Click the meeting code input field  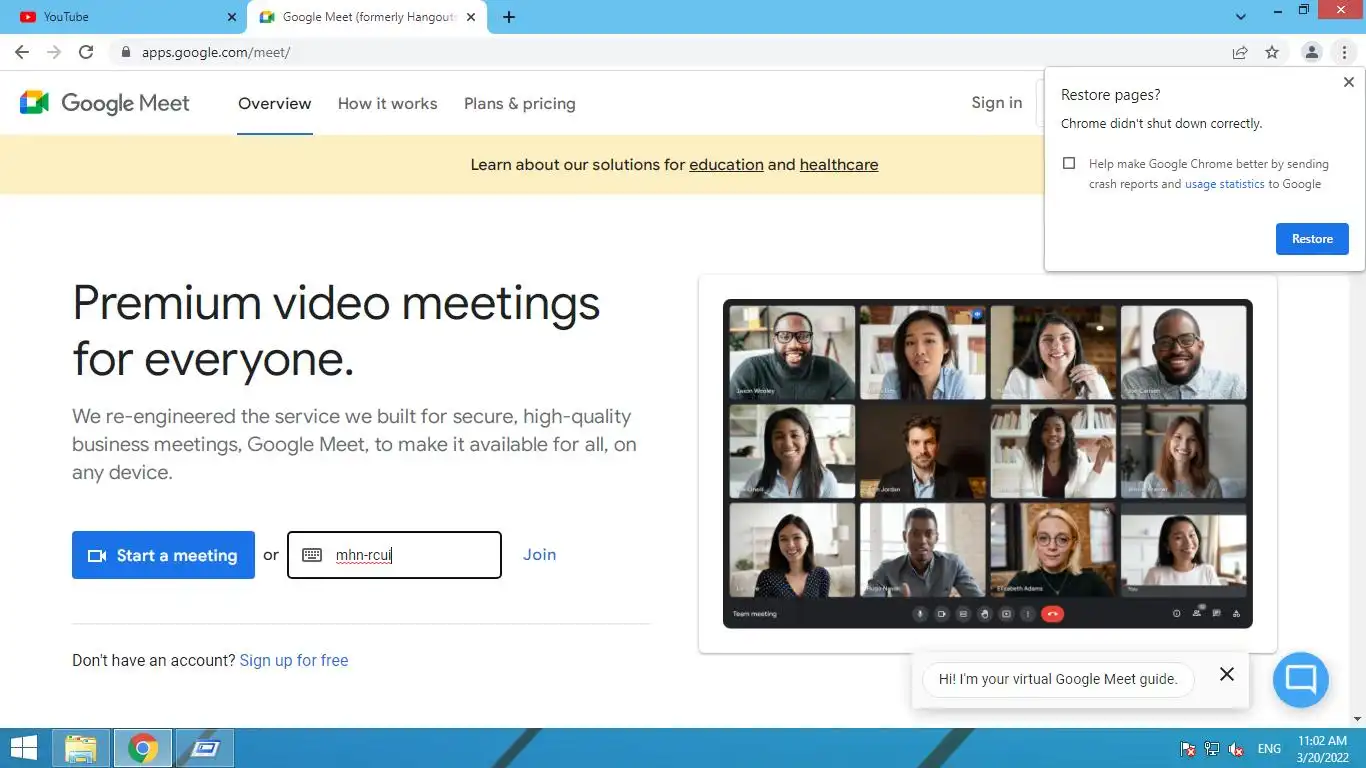[x=394, y=555]
